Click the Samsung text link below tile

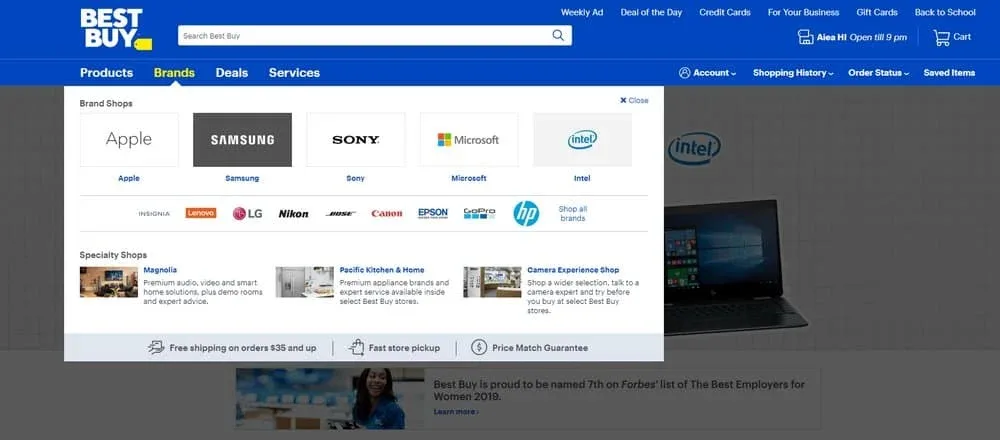[242, 179]
